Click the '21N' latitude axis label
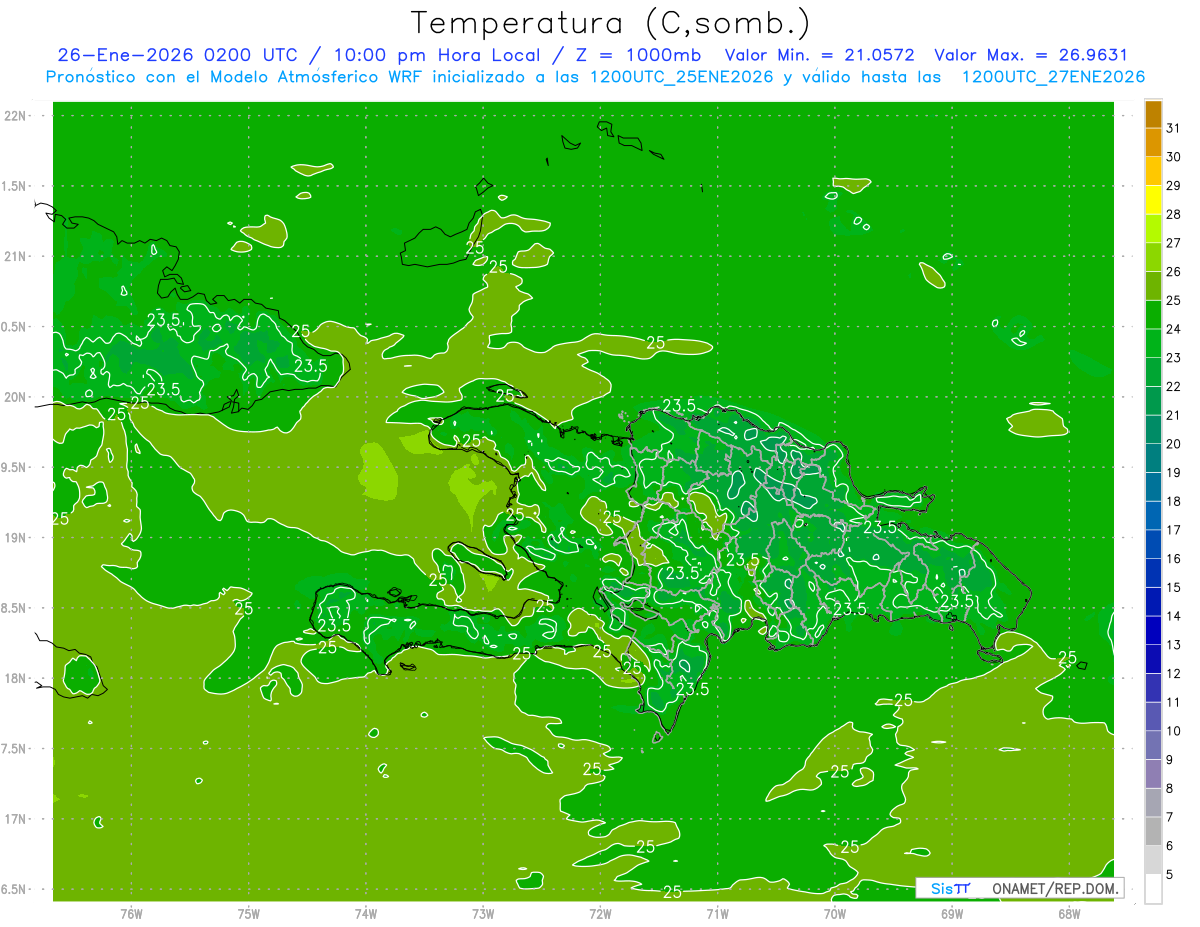Screen dimensions: 1200x927 pyautogui.click(x=16, y=256)
